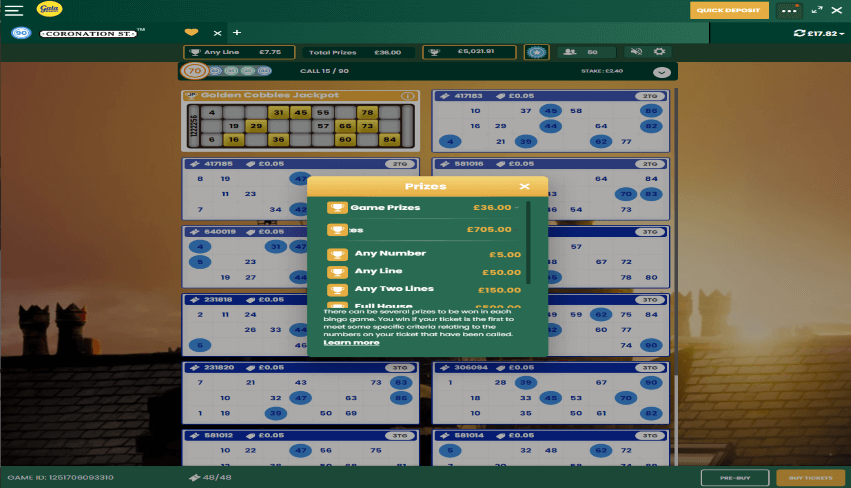Click the STAKE: £2.40 label
This screenshot has width=851, height=488.
click(602, 71)
